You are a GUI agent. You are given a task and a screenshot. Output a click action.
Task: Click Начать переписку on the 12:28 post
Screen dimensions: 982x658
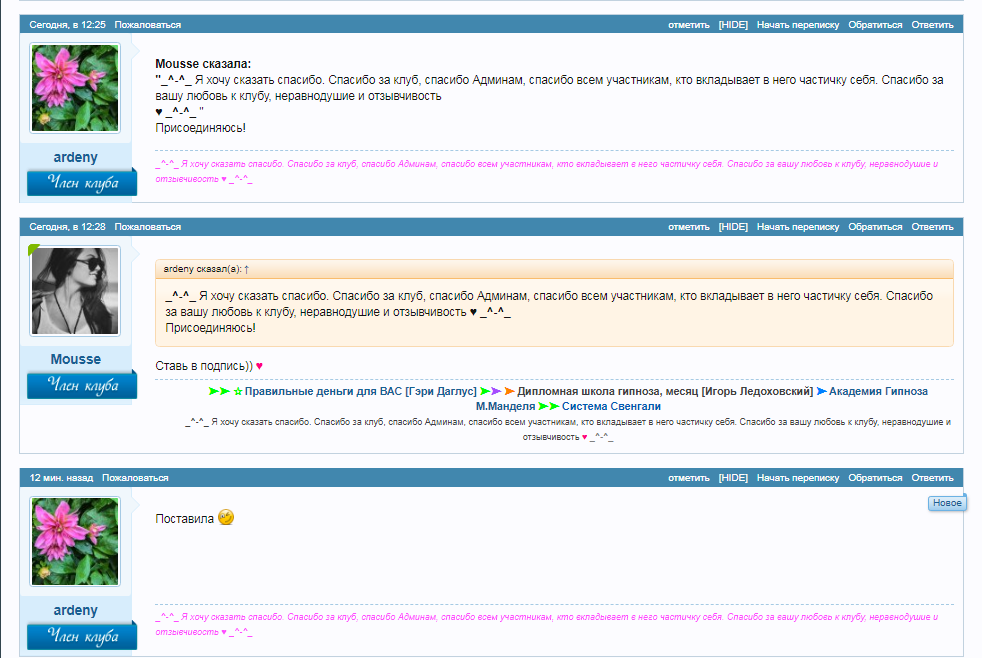798,227
